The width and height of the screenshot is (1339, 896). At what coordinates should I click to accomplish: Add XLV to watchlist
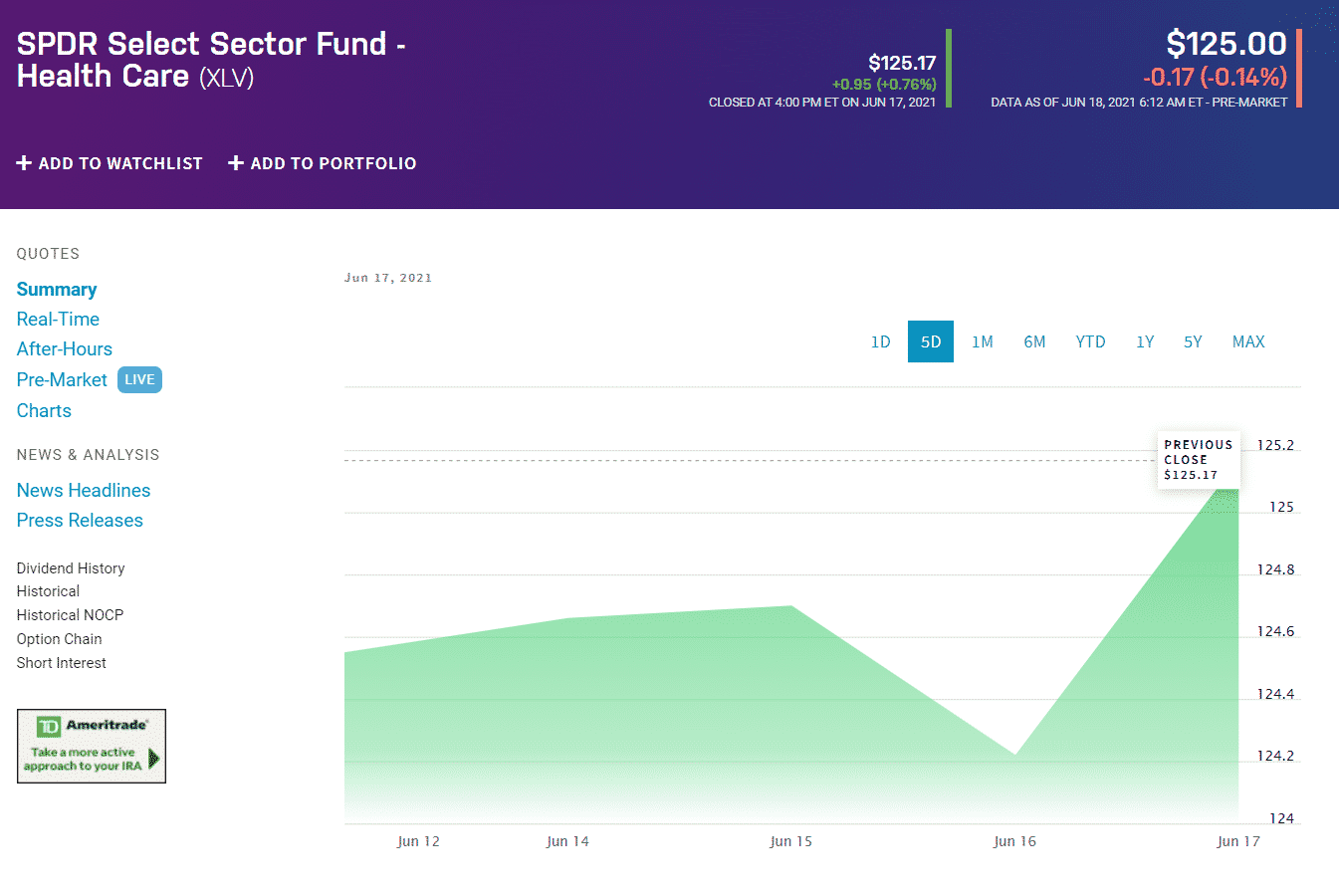[x=110, y=163]
